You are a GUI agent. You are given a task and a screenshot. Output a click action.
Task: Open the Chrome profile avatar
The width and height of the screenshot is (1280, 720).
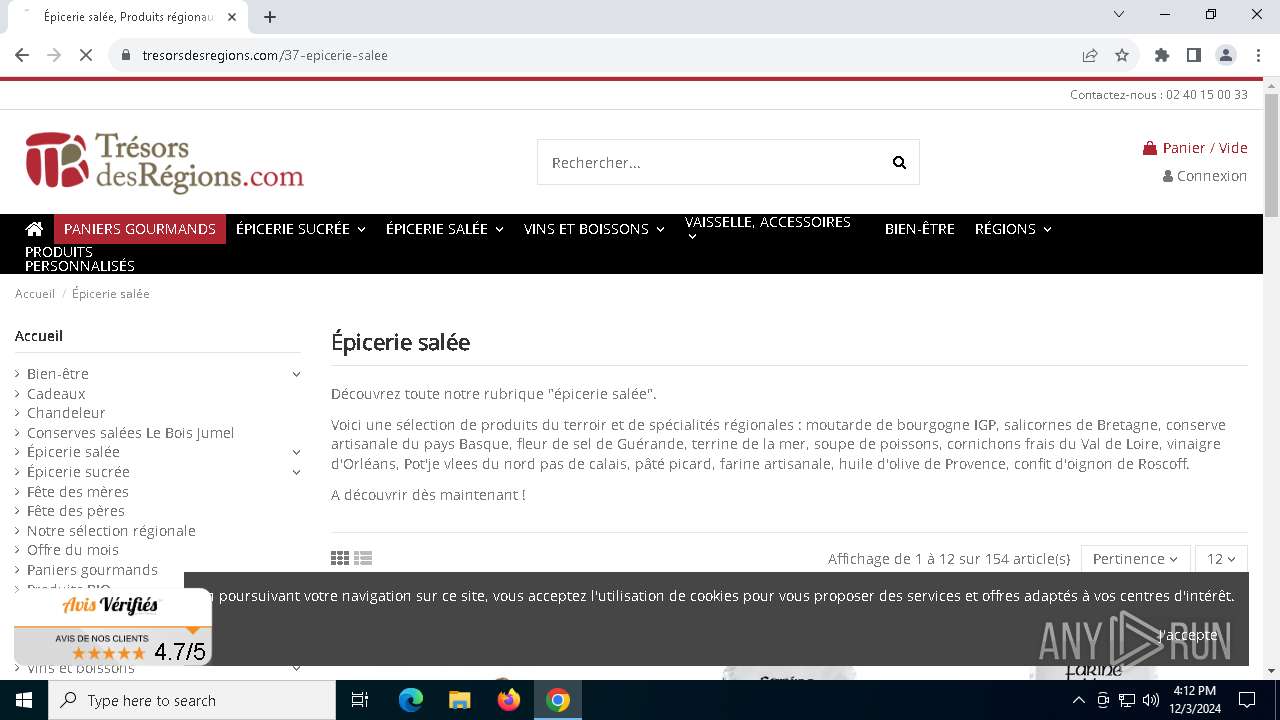pos(1226,55)
